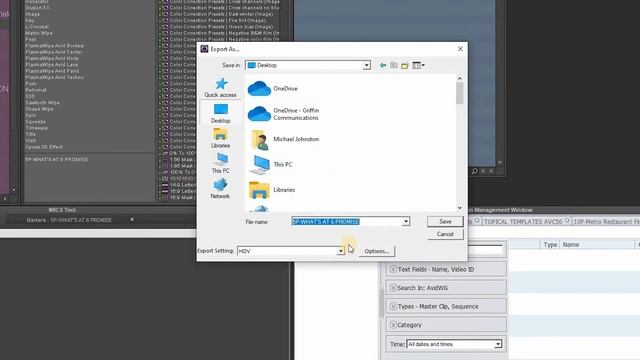
Task: Select Network in the places bar
Action: click(x=220, y=189)
